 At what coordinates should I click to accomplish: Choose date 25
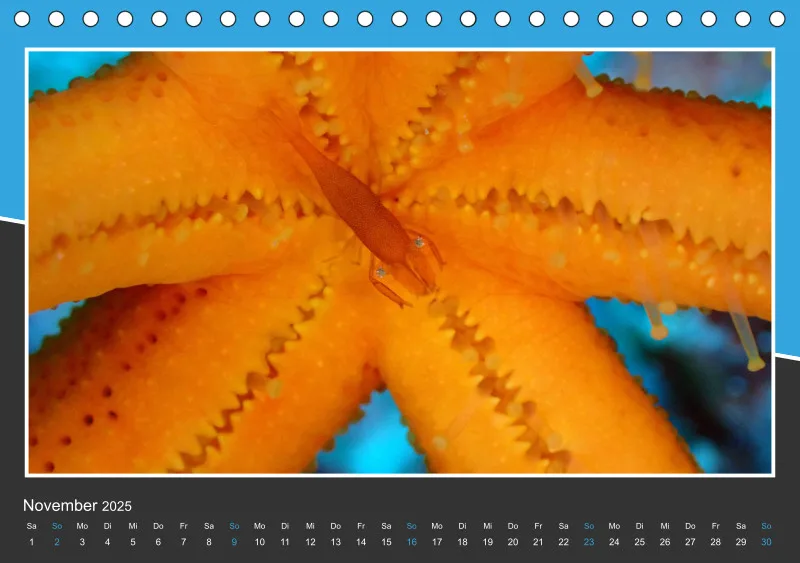point(639,542)
